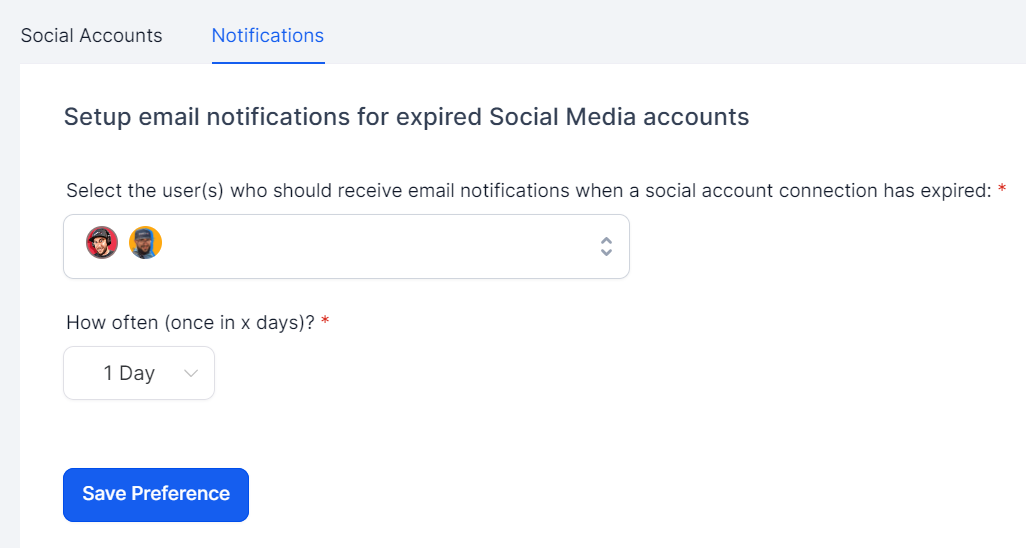Click the second user avatar with orange background

coord(145,243)
